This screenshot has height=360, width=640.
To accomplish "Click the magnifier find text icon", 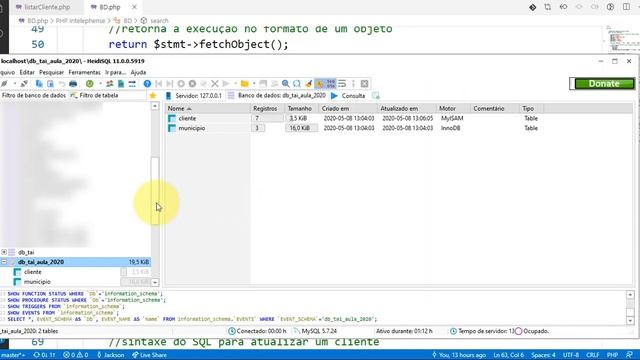I will point(286,84).
